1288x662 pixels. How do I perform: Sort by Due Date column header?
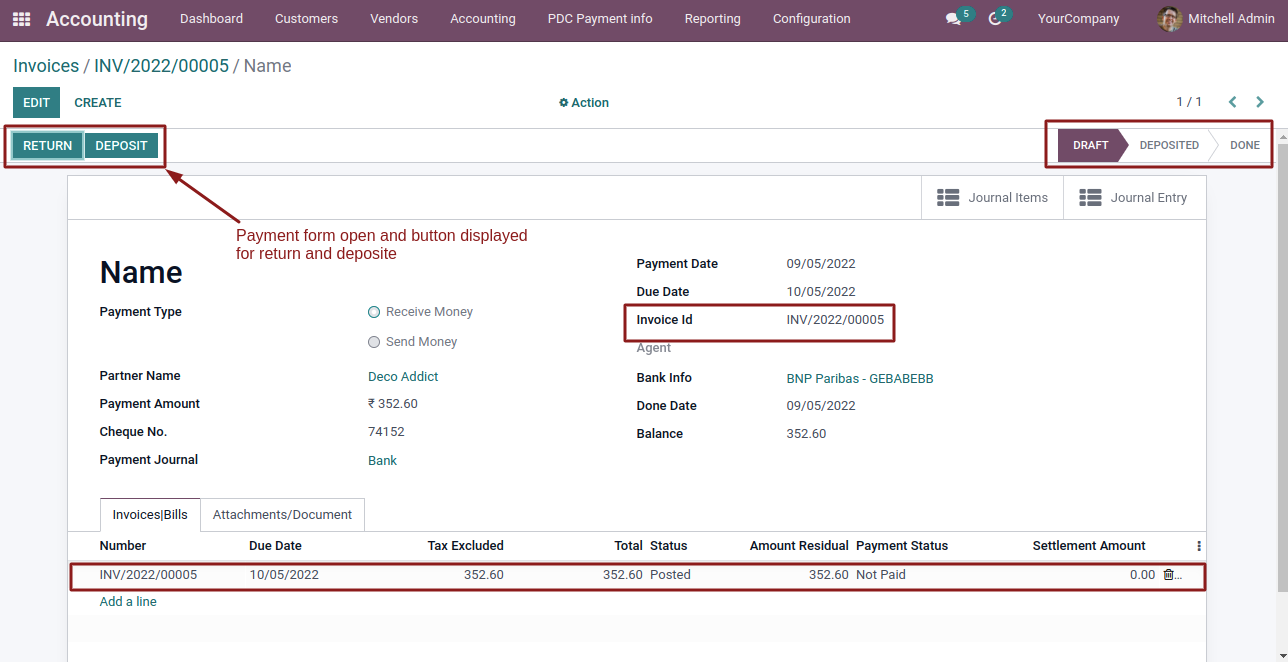pyautogui.click(x=275, y=546)
